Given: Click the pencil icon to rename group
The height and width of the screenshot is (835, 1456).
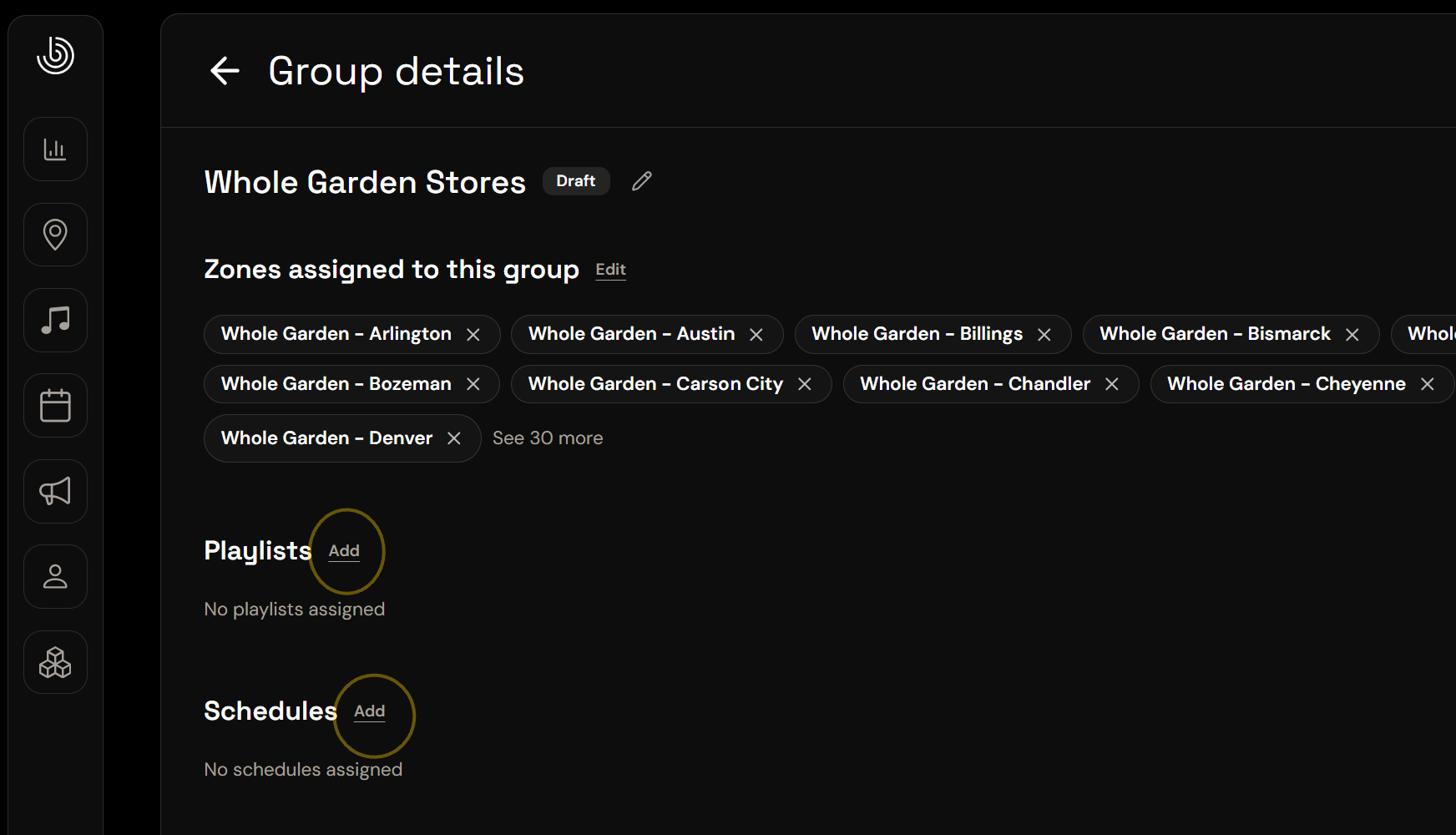Looking at the screenshot, I should pyautogui.click(x=641, y=181).
